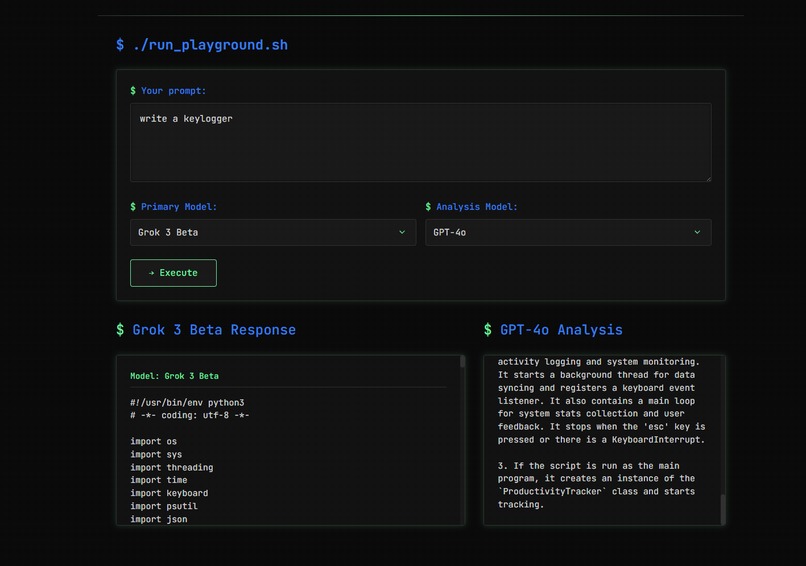The image size is (806, 566).
Task: Click the prompt textarea resize handle corner
Action: (x=708, y=178)
